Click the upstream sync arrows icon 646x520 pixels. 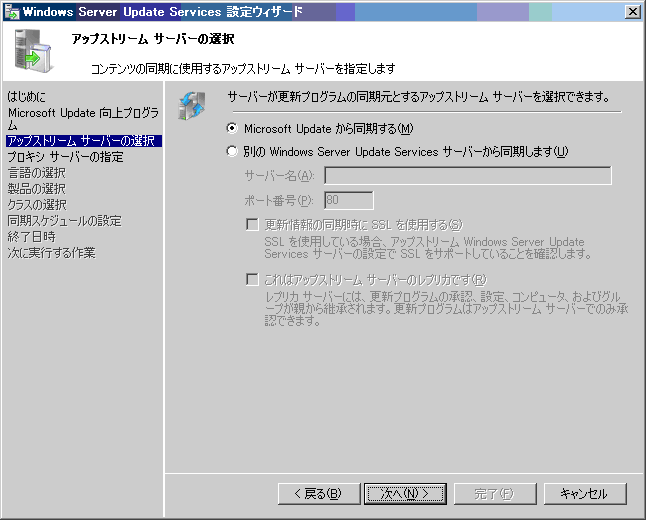192,105
